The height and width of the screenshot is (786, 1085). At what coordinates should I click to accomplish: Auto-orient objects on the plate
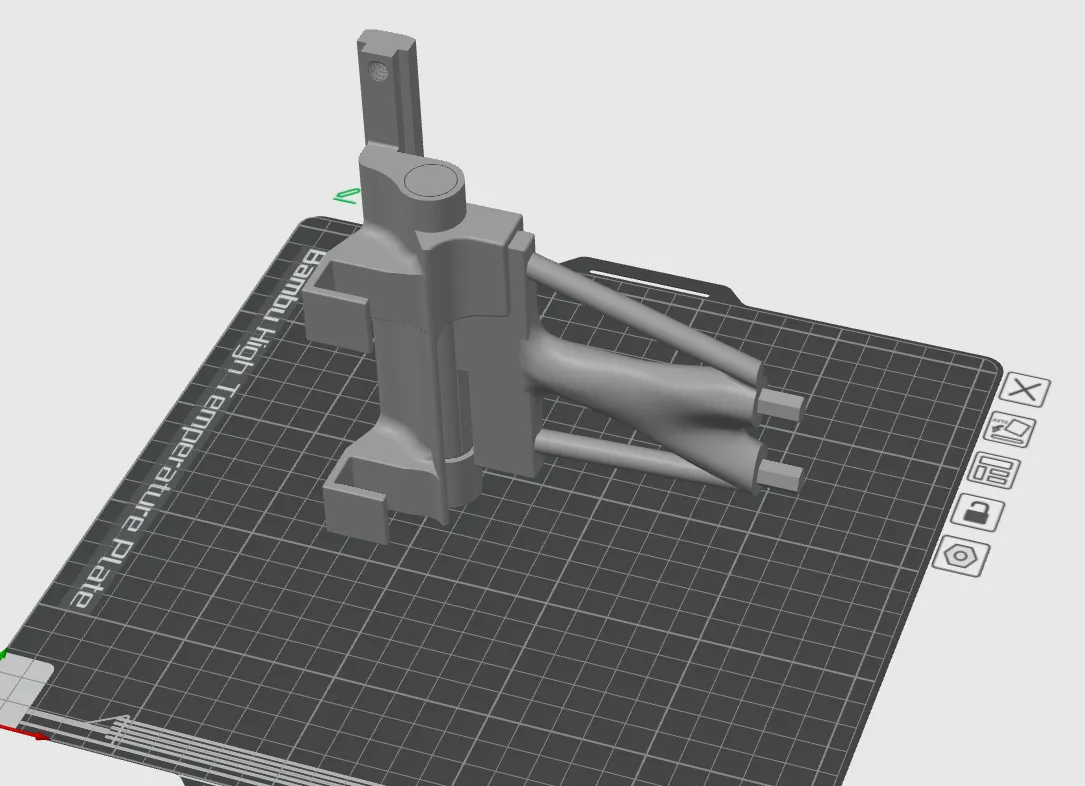click(x=1010, y=430)
